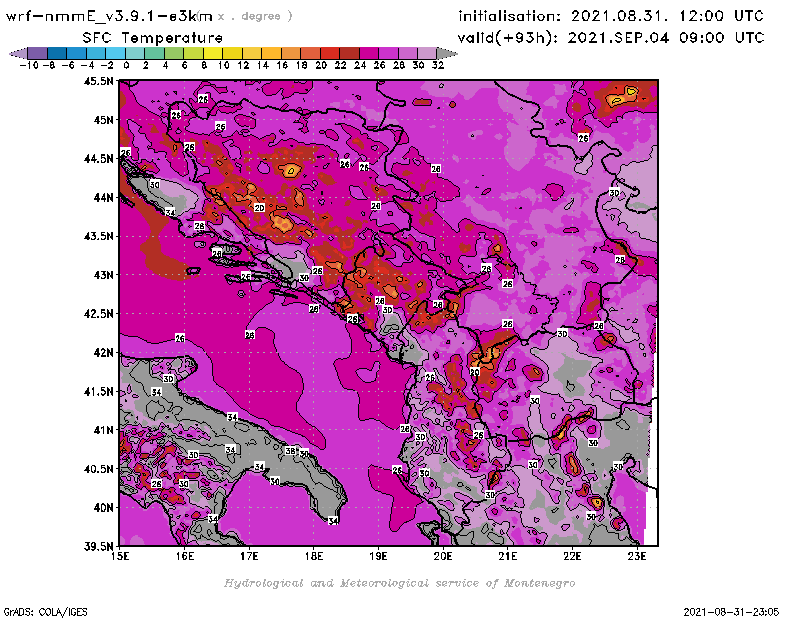The height and width of the screenshot is (618, 800).
Task: Click the 40N latitude label
Action: 103,508
